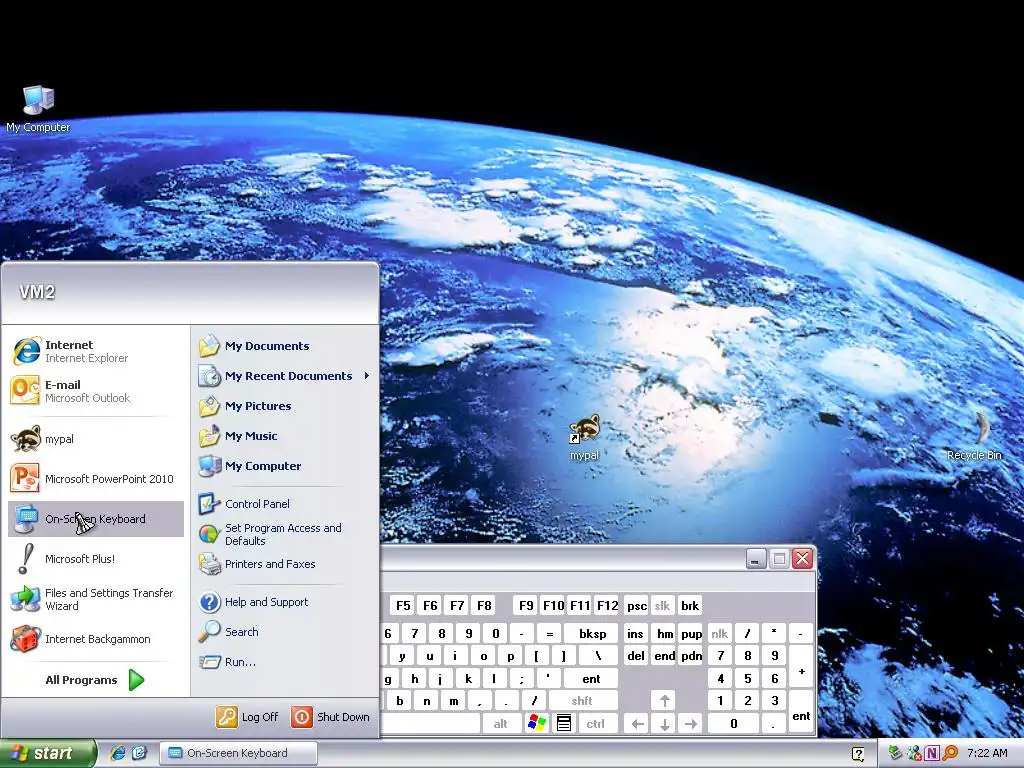Open Internet Explorer from Start menu
Screen dimensions: 1024x768
click(x=96, y=351)
